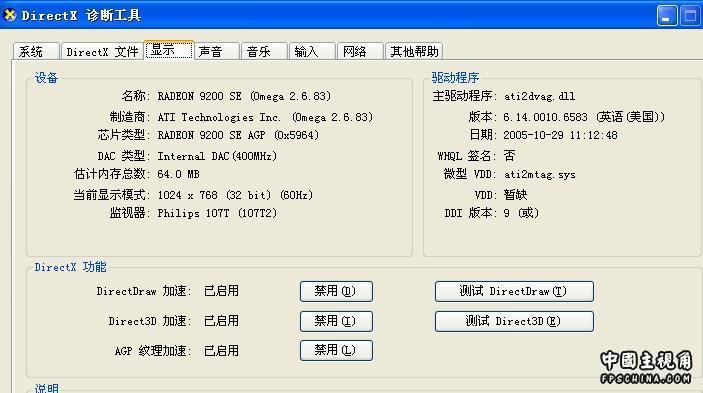
Task: Switch to the 声音 tab
Action: point(217,52)
